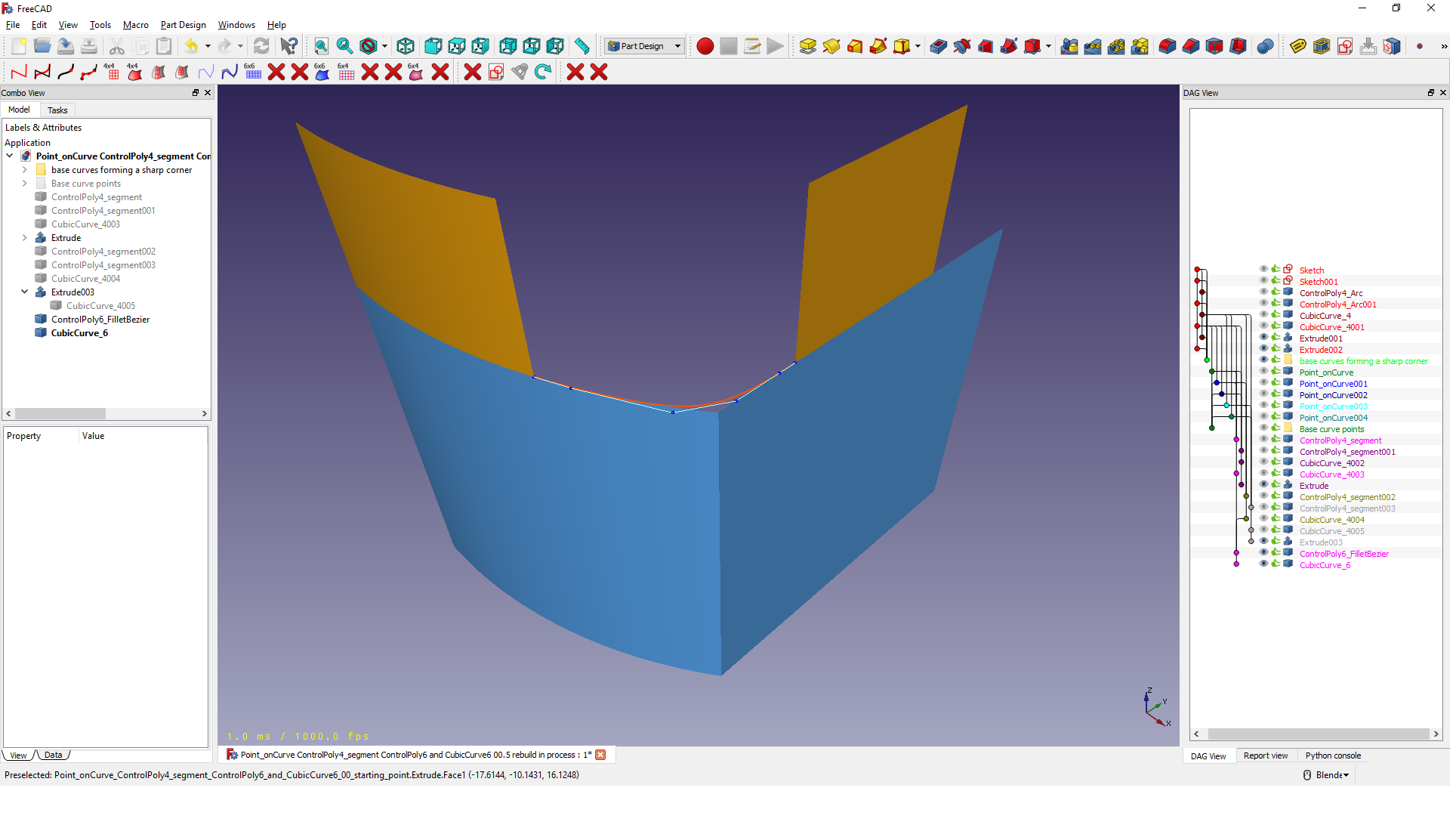The height and width of the screenshot is (825, 1456).
Task: Toggle visibility eye of Sketch in DAG View
Action: click(x=1263, y=270)
